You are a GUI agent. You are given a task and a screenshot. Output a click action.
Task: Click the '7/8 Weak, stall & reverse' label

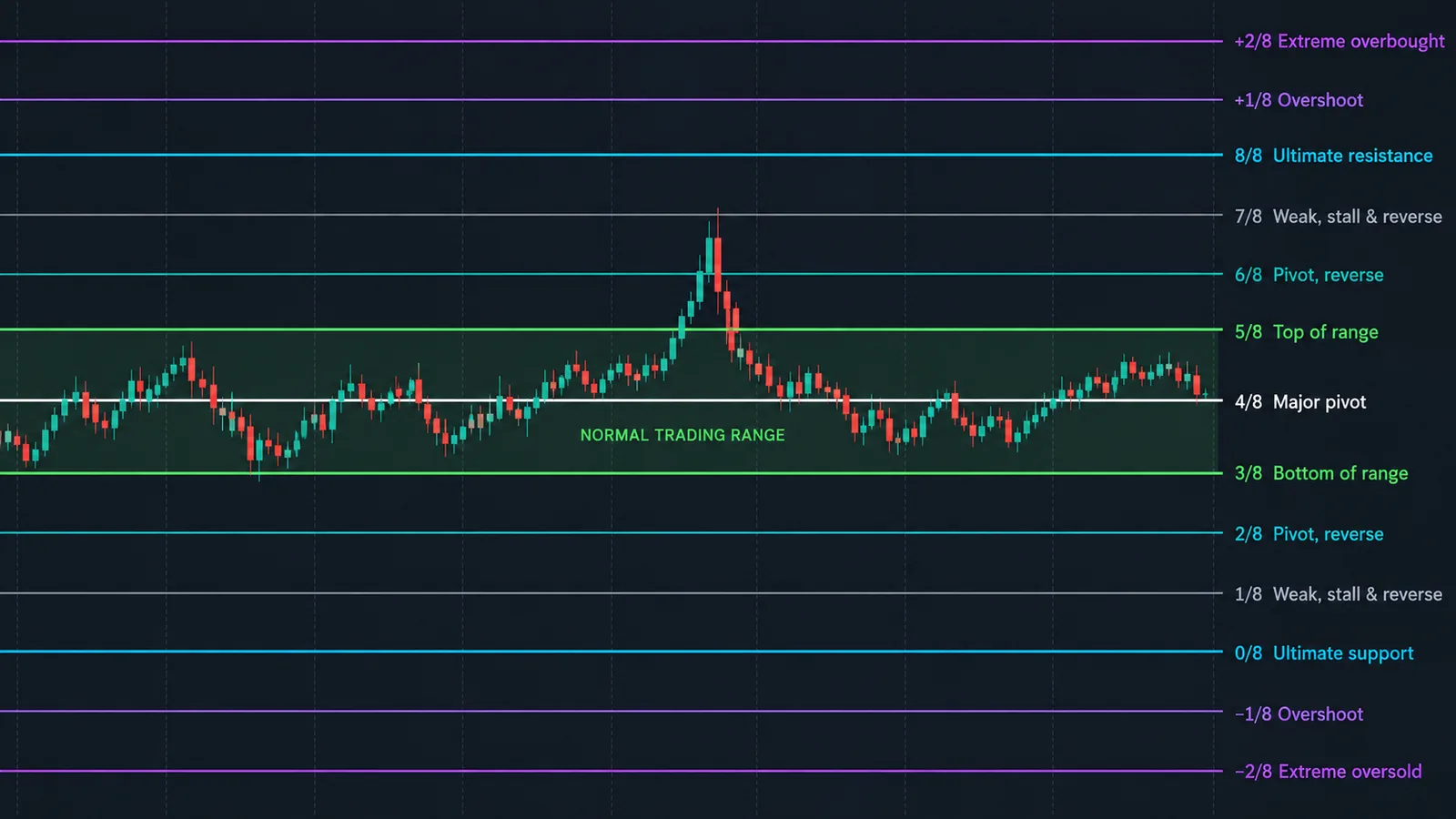coord(1338,217)
